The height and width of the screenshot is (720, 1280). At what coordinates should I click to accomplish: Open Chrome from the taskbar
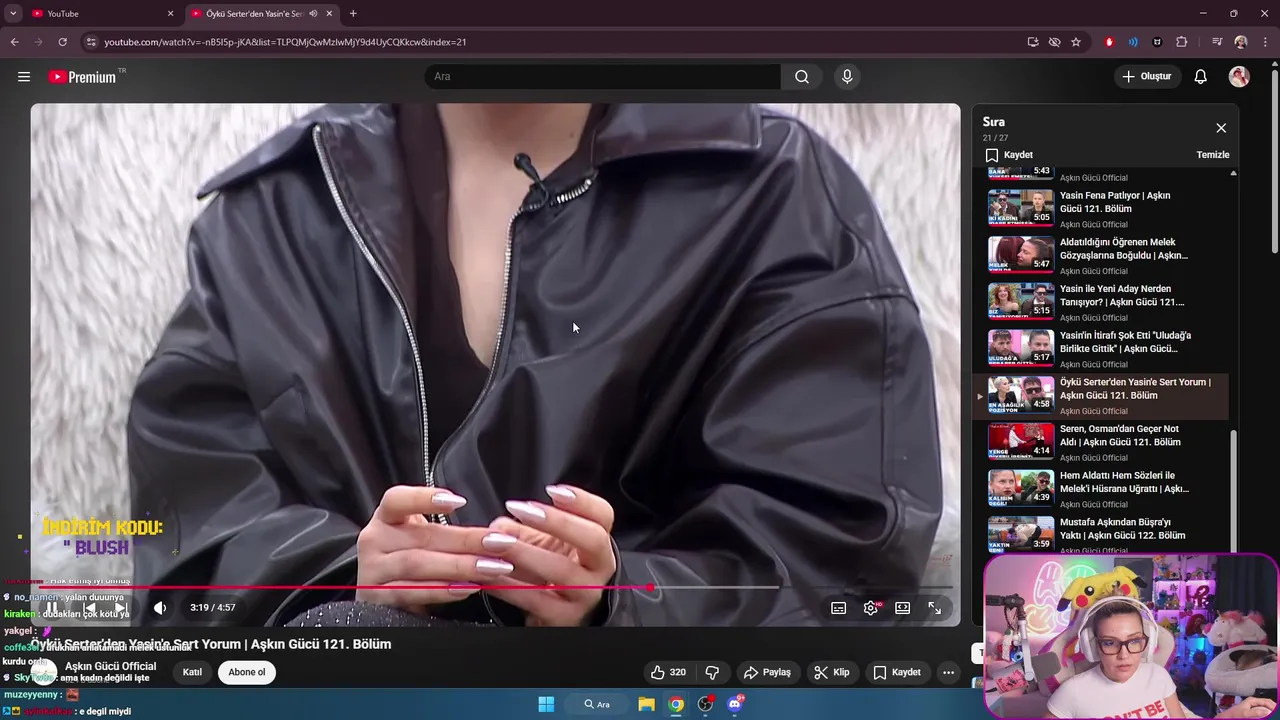point(676,704)
